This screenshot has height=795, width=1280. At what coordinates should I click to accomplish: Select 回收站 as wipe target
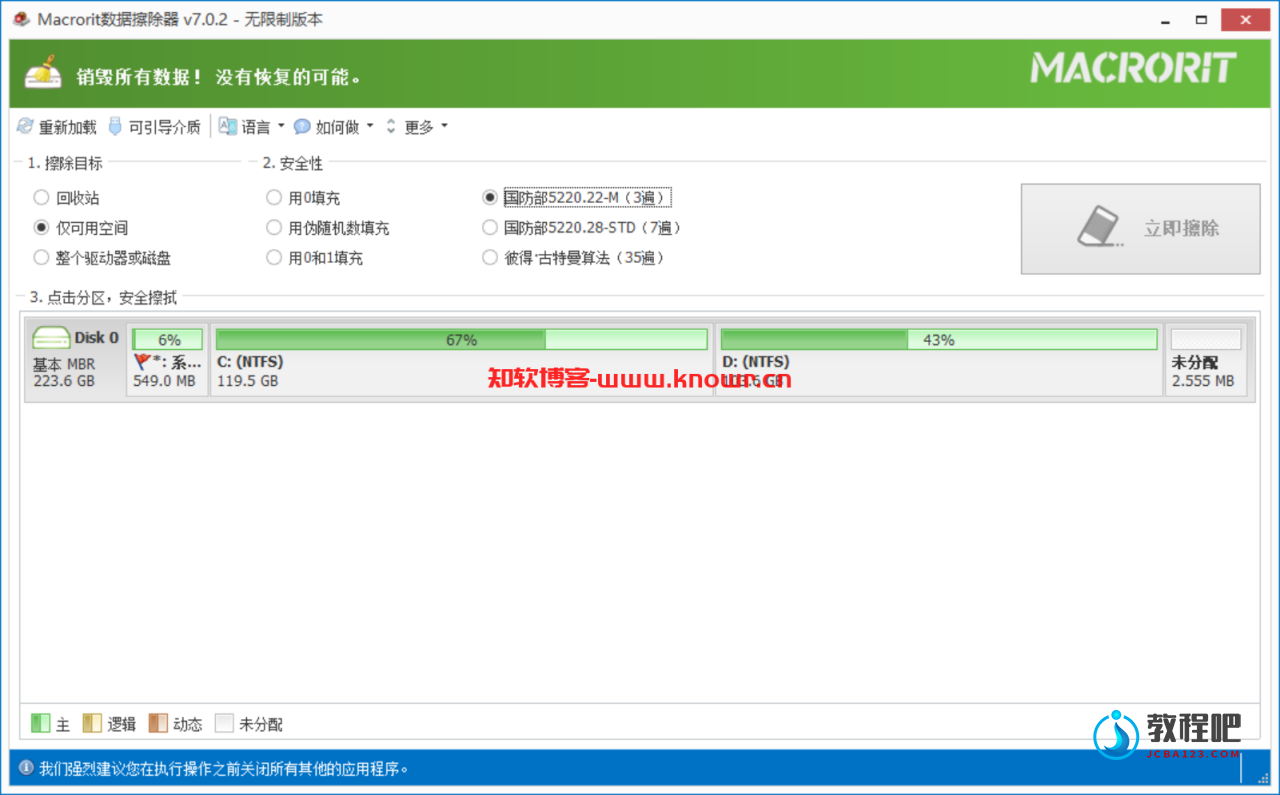pyautogui.click(x=66, y=198)
